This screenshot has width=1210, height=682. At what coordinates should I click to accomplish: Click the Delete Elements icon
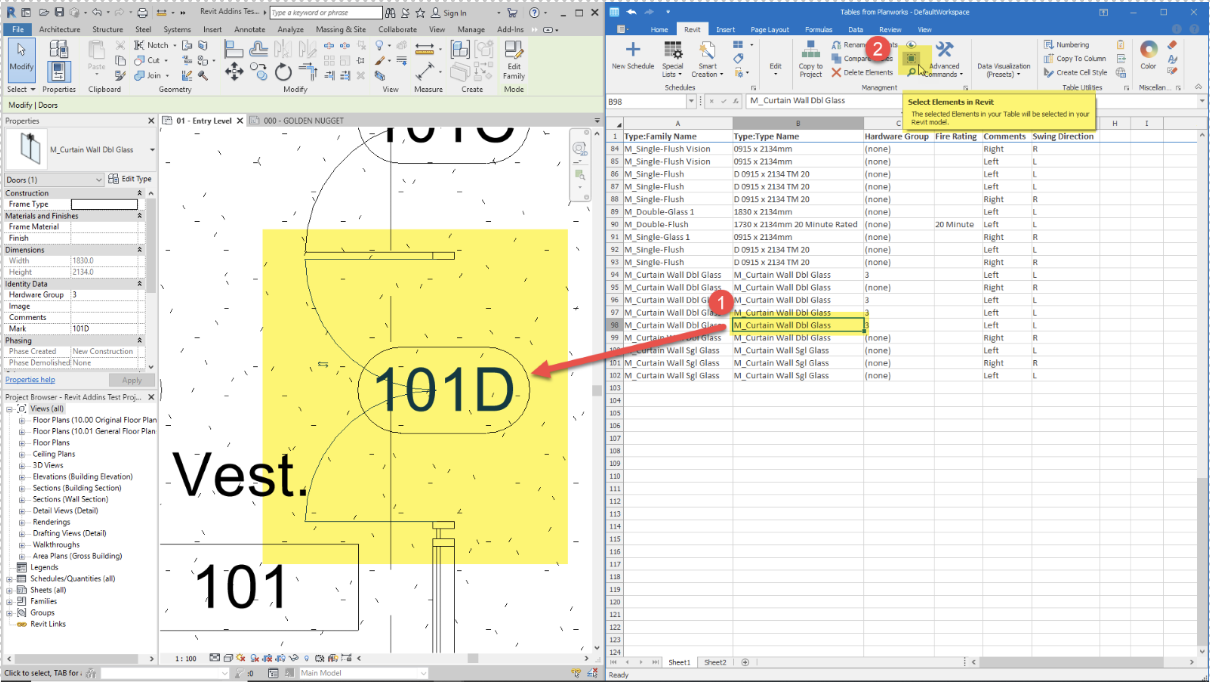click(x=837, y=72)
